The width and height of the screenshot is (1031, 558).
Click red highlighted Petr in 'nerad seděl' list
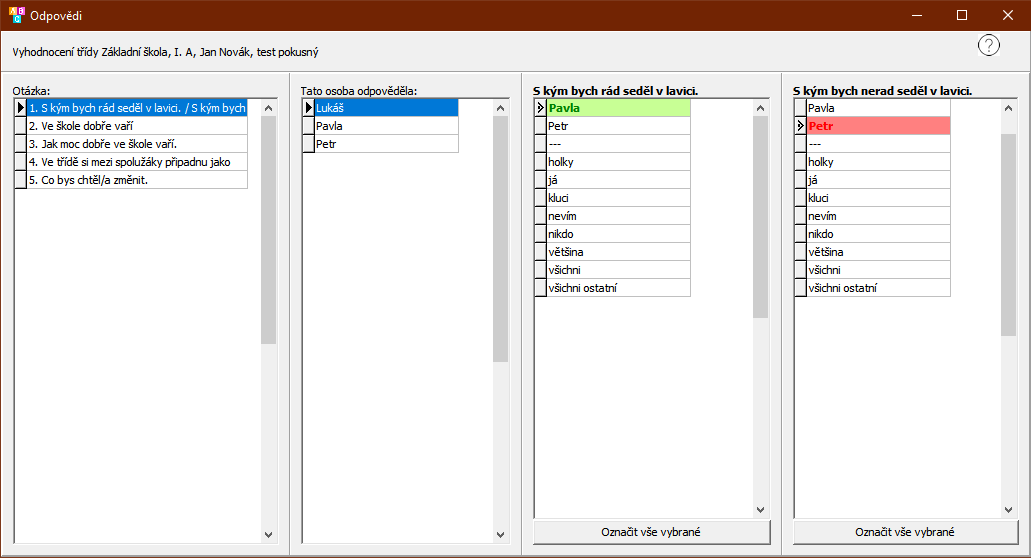(x=878, y=126)
